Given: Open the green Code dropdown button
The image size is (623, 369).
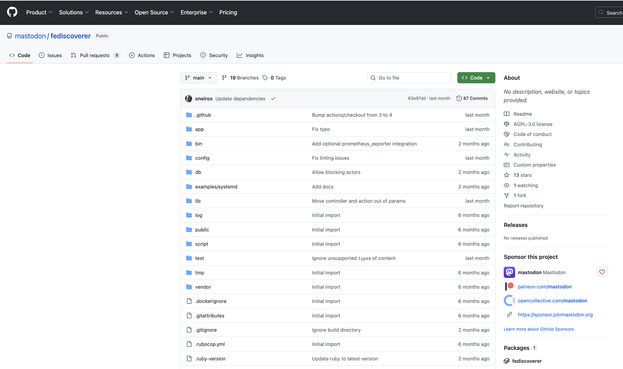Looking at the screenshot, I should (x=476, y=78).
